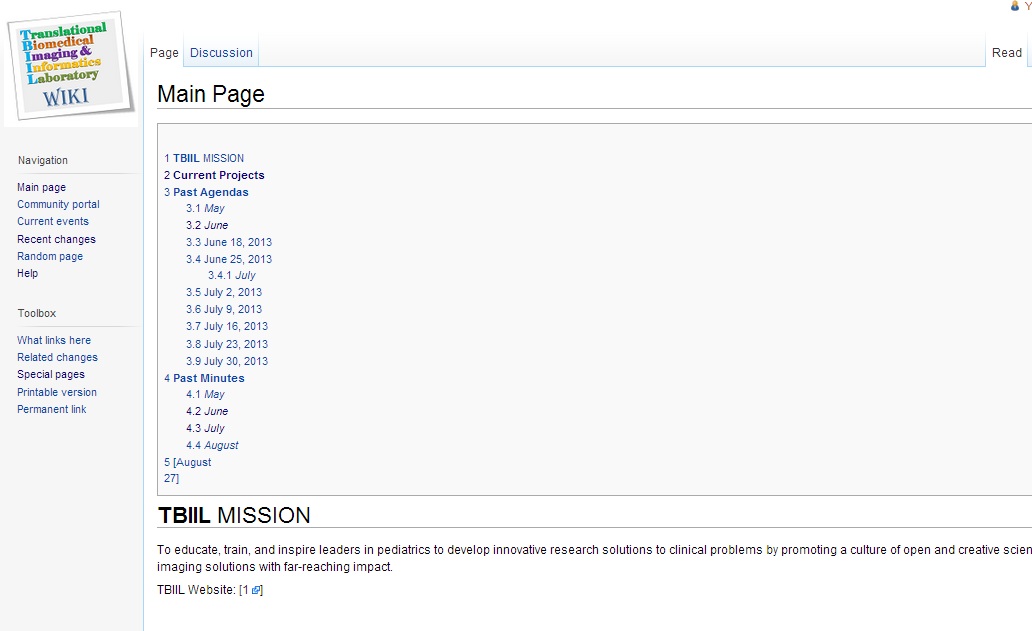Select Printable version link
The width and height of the screenshot is (1032, 631).
57,392
